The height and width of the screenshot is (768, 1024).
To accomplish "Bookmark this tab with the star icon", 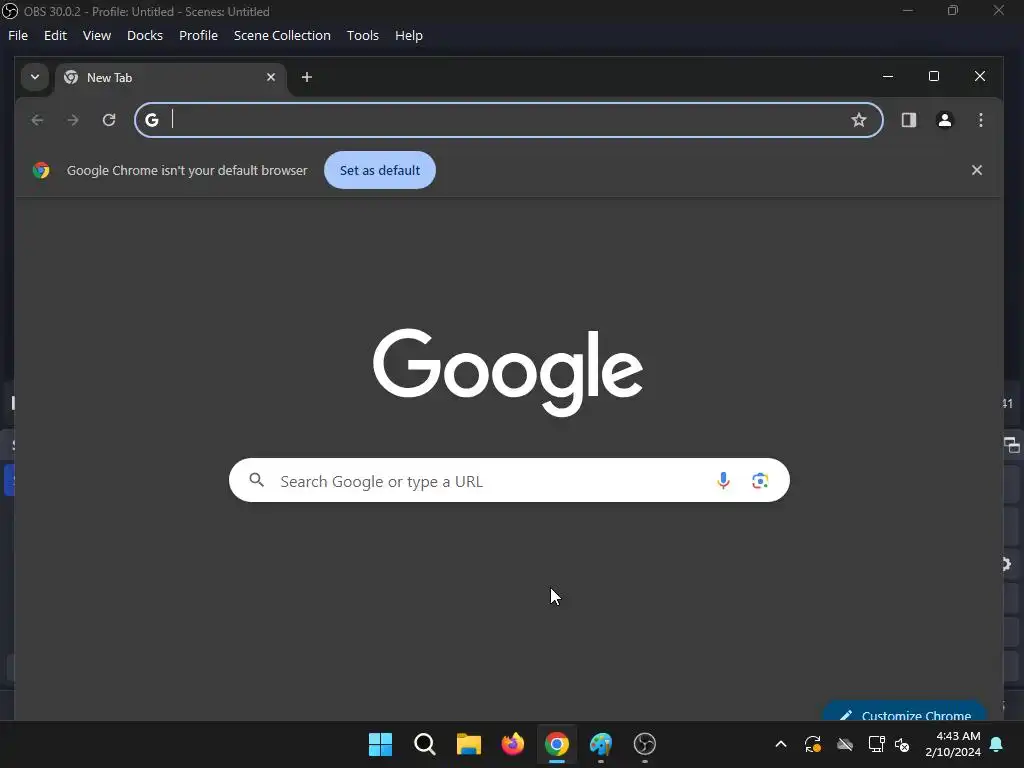I will (x=859, y=120).
